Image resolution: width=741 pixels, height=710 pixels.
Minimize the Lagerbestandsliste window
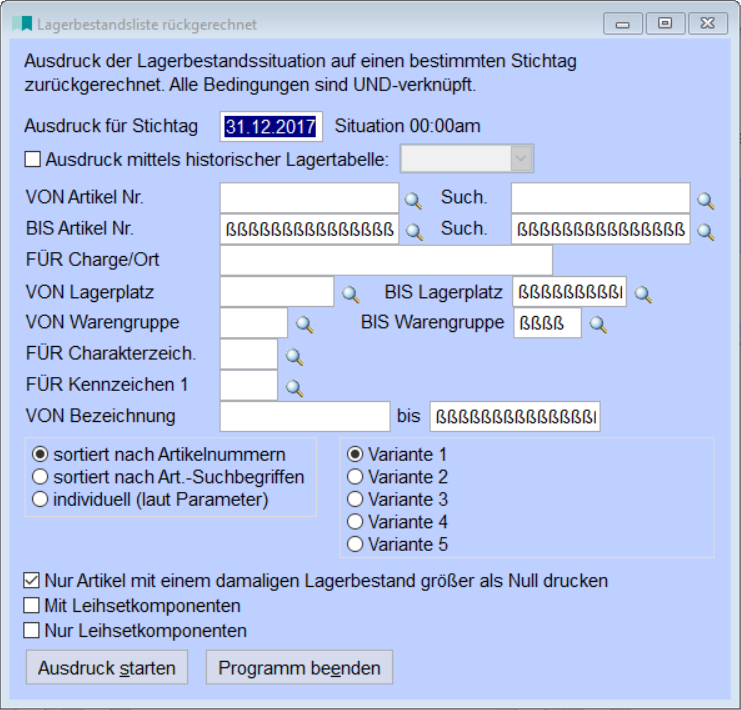tap(623, 24)
